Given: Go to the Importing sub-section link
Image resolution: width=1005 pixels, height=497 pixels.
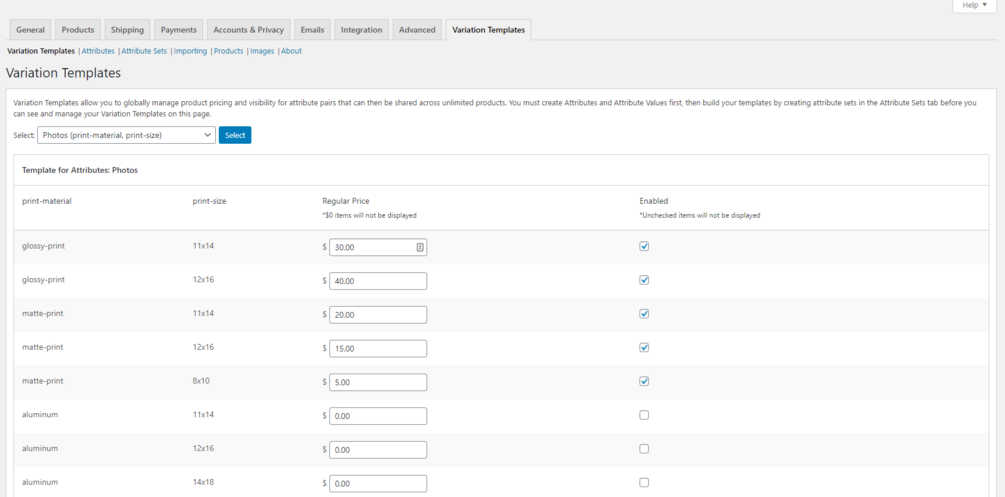Looking at the screenshot, I should [190, 51].
